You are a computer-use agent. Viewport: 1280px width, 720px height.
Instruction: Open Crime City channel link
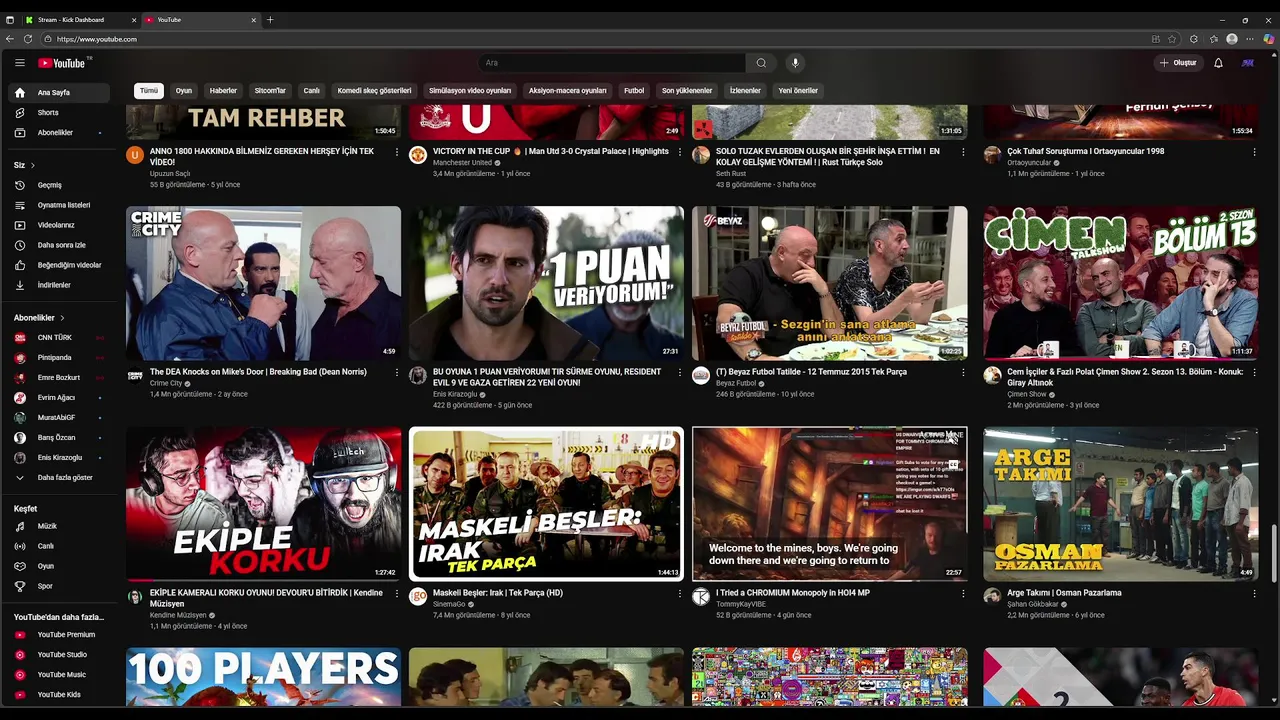166,383
